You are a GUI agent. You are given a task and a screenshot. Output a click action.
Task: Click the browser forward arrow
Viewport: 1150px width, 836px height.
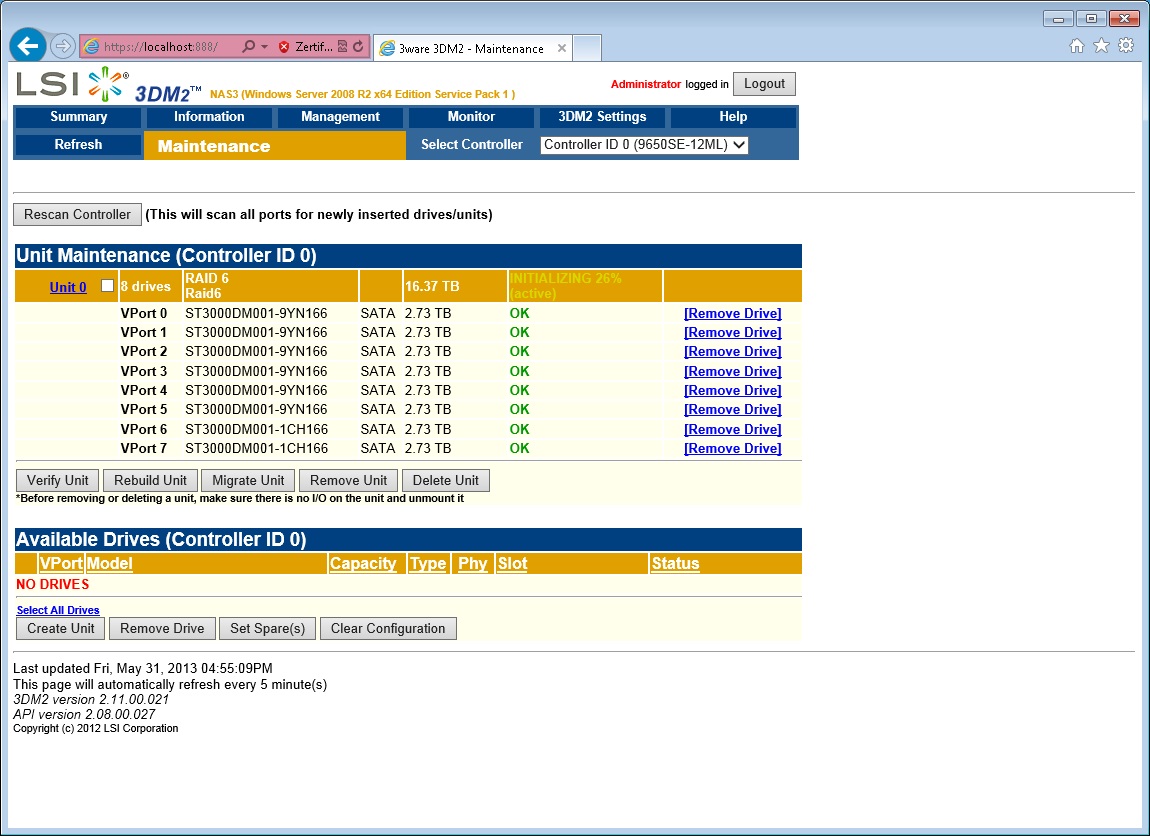tap(63, 47)
